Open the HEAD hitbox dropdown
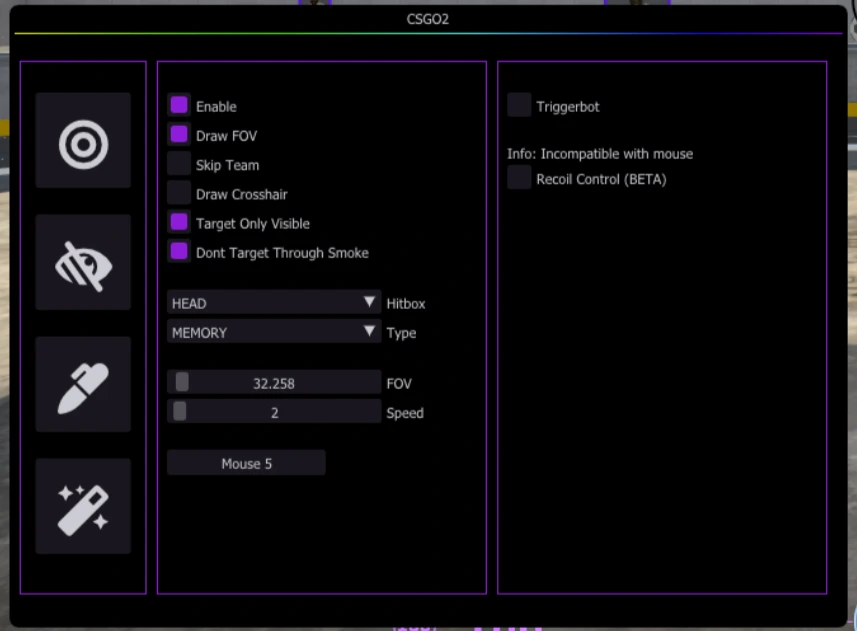Screen dimensions: 857x631 [274, 303]
